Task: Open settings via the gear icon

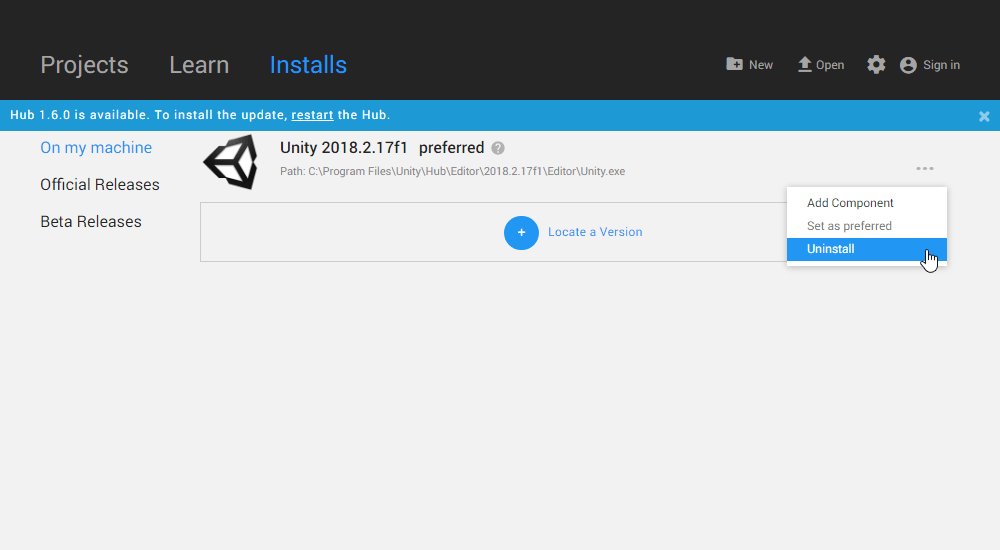Action: tap(876, 64)
